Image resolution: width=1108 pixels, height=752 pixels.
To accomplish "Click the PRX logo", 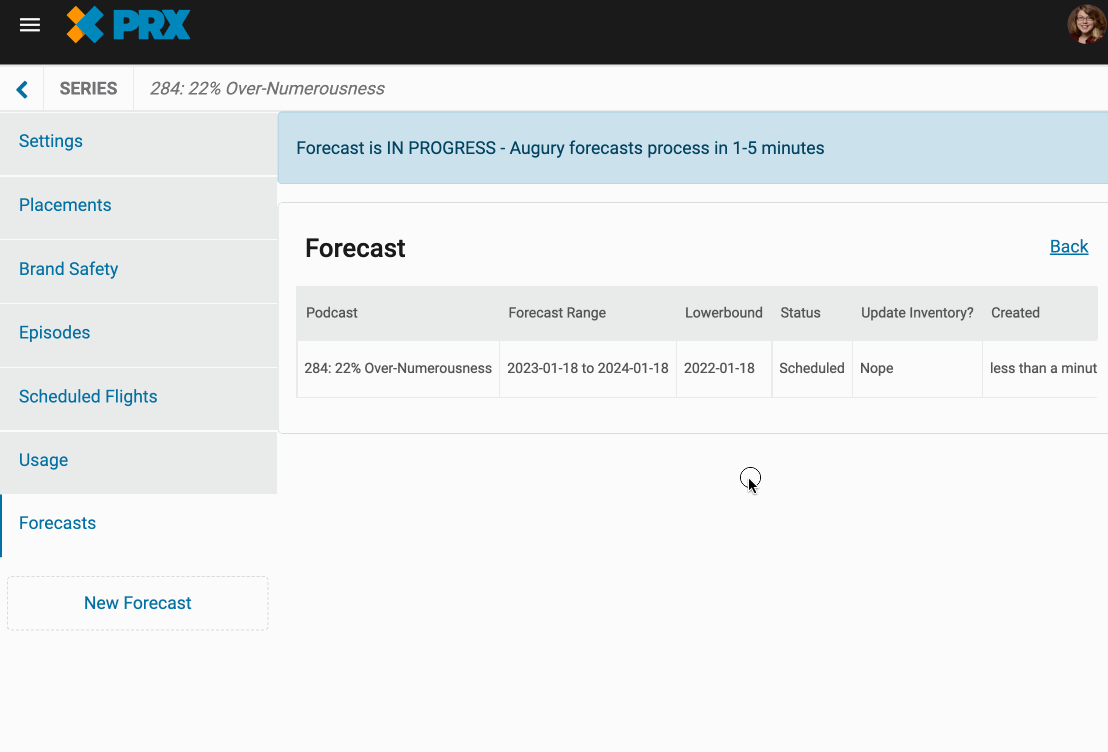I will pos(128,25).
